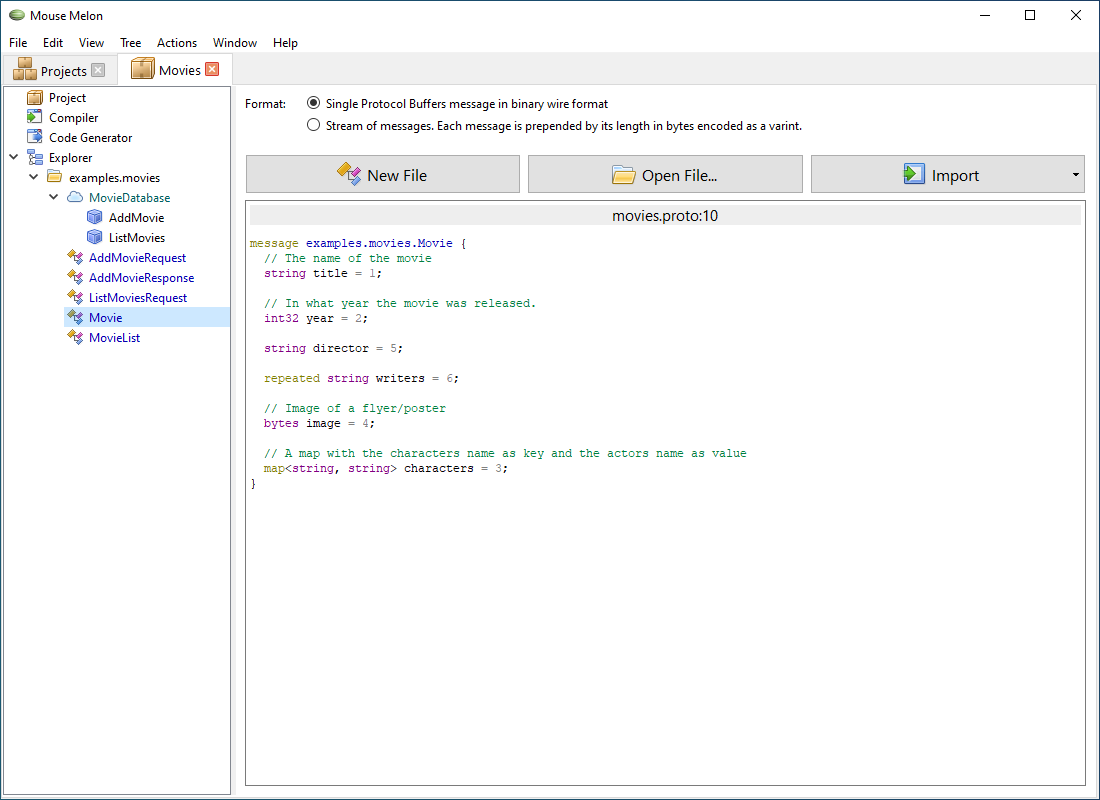The width and height of the screenshot is (1100, 800).
Task: Click the New File button's pencil icon
Action: [x=349, y=174]
